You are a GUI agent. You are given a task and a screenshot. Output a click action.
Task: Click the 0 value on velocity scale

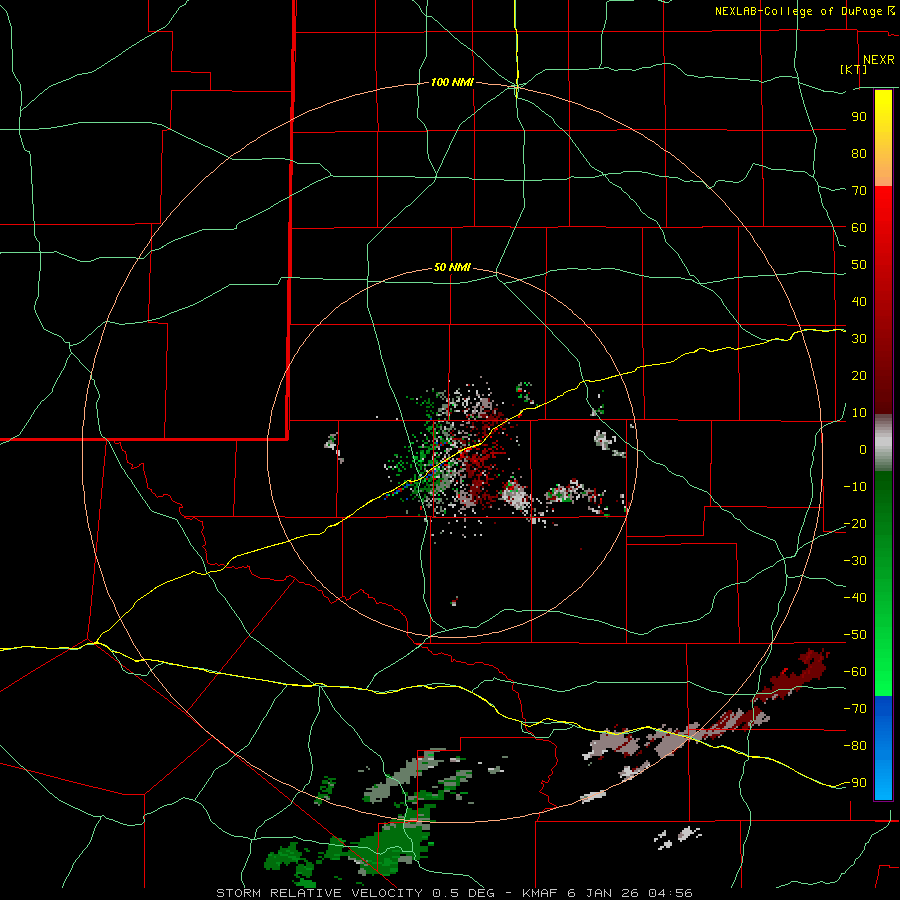863,449
